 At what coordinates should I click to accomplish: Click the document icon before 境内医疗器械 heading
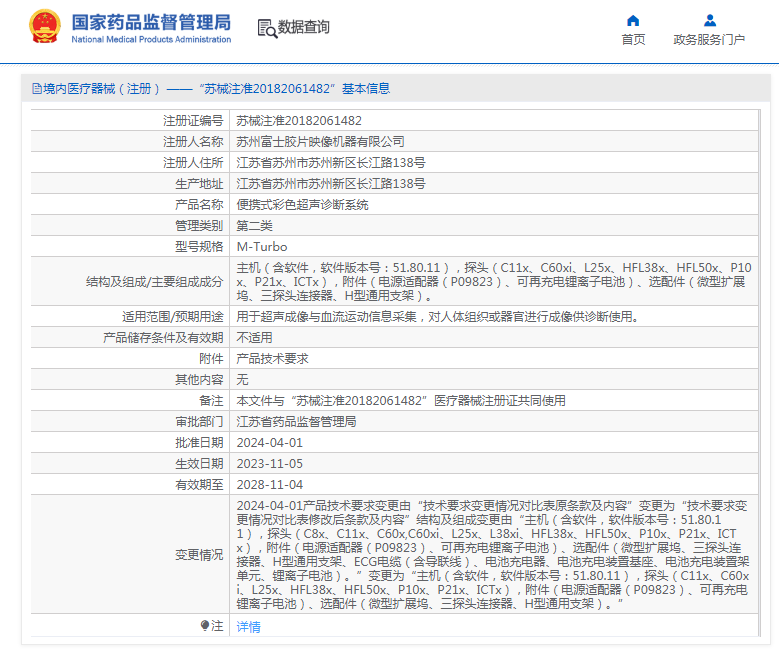tap(37, 88)
